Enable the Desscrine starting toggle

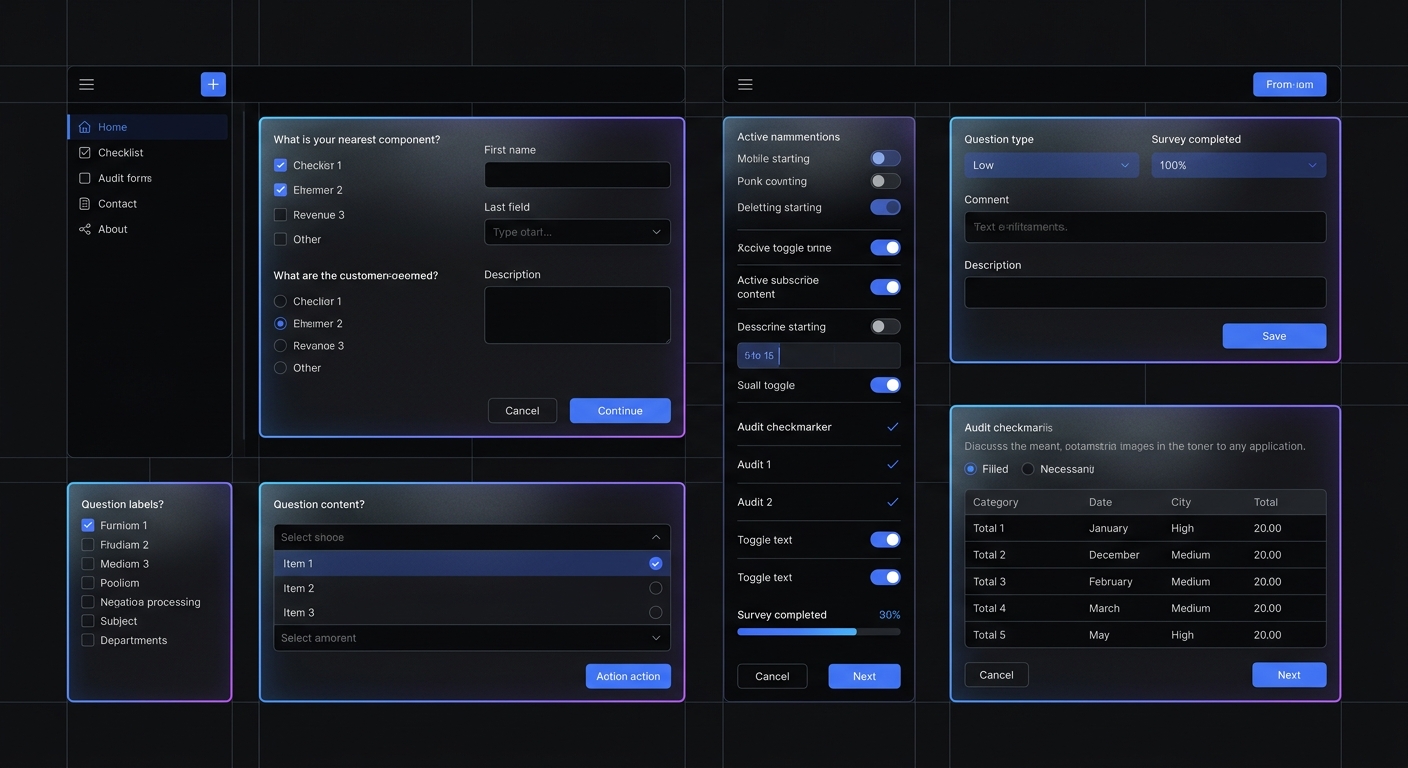point(885,326)
